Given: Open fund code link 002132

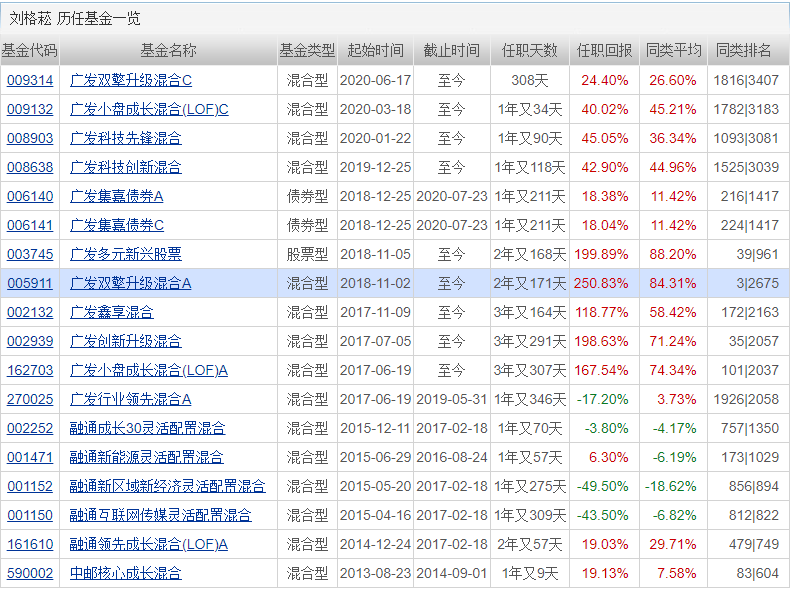Looking at the screenshot, I should pos(30,313).
